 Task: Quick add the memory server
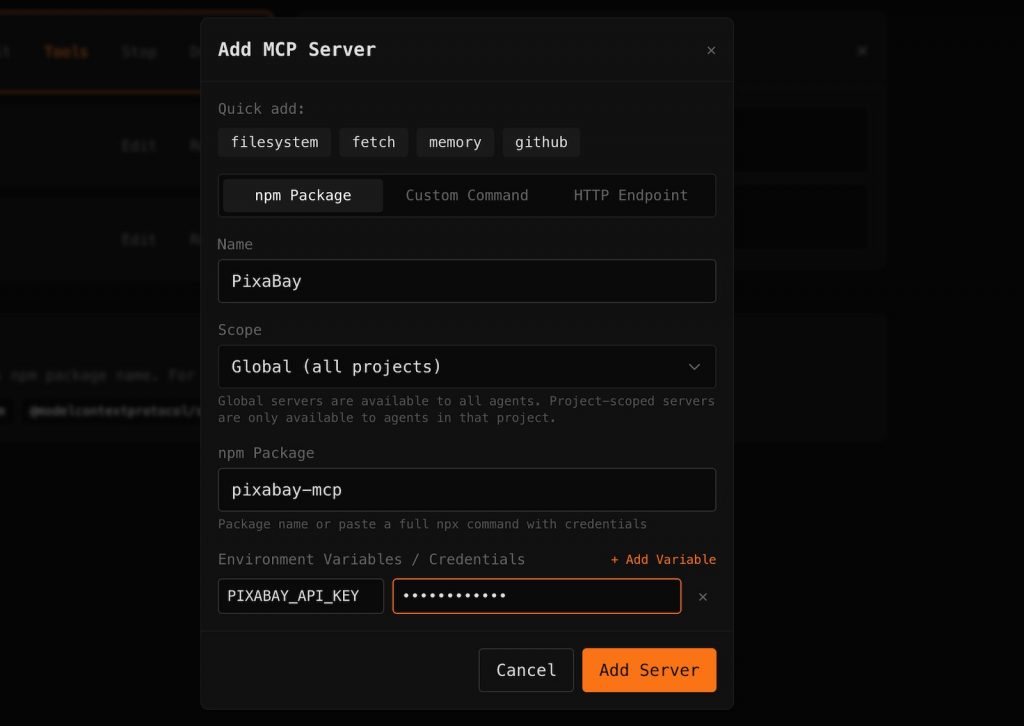tap(455, 142)
